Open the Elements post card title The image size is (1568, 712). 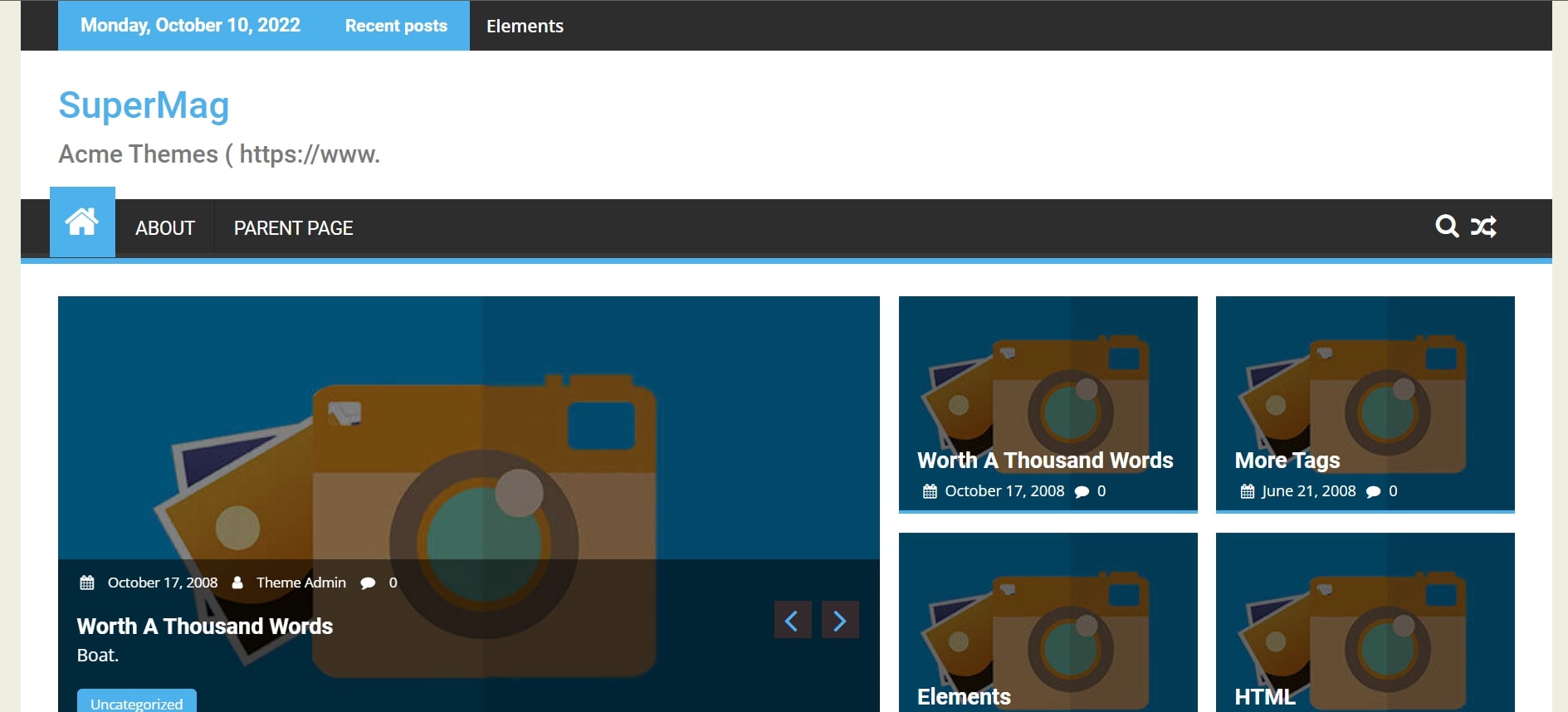click(964, 696)
